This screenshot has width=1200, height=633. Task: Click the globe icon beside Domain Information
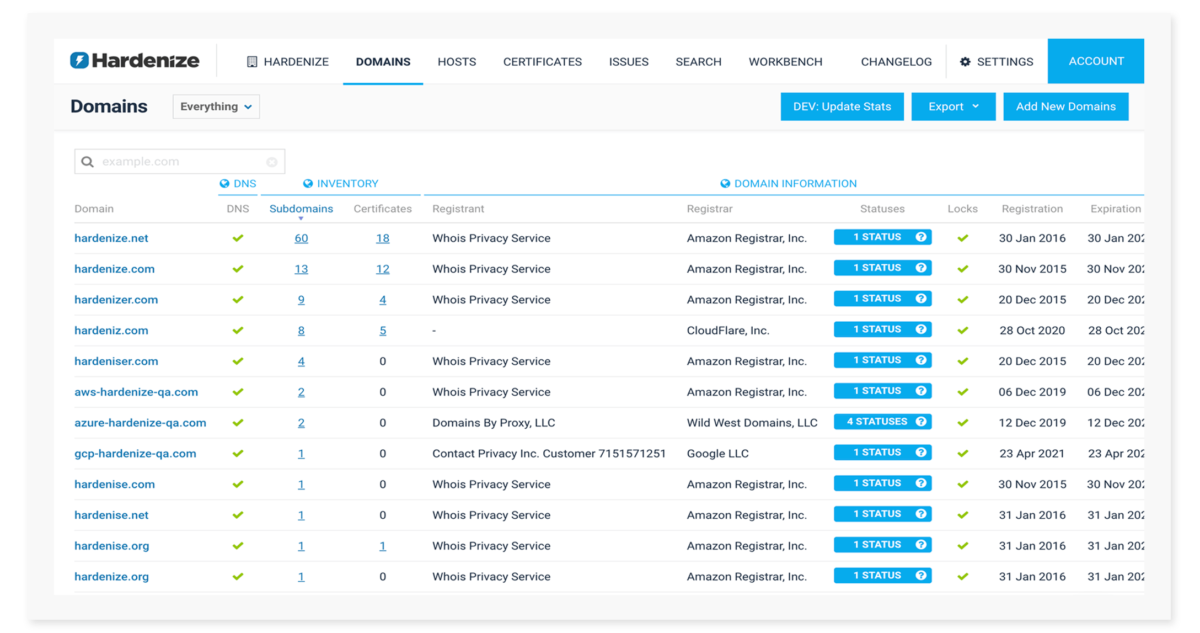pos(726,184)
